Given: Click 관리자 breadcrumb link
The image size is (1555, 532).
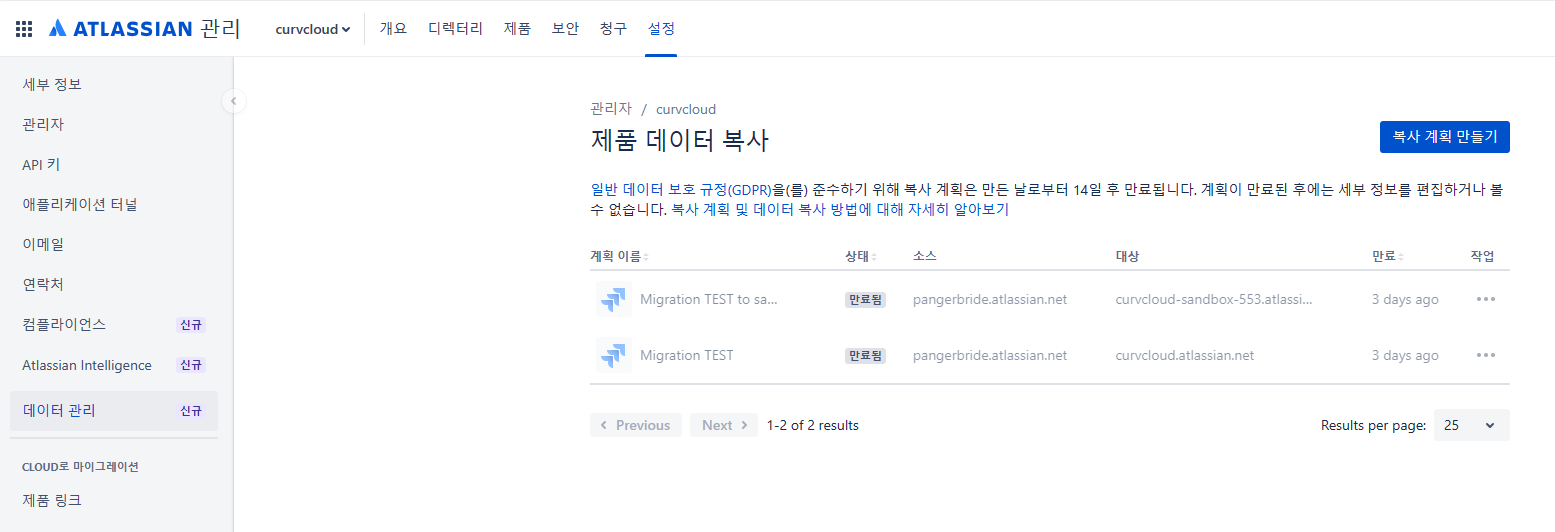Looking at the screenshot, I should pos(611,109).
